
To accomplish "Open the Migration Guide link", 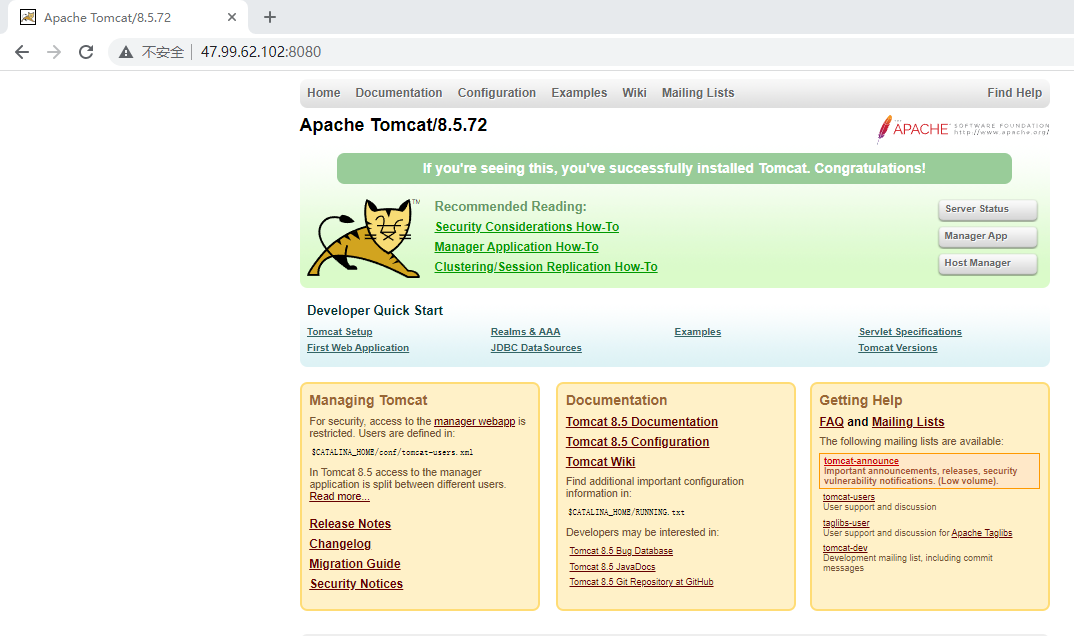I will tap(355, 563).
